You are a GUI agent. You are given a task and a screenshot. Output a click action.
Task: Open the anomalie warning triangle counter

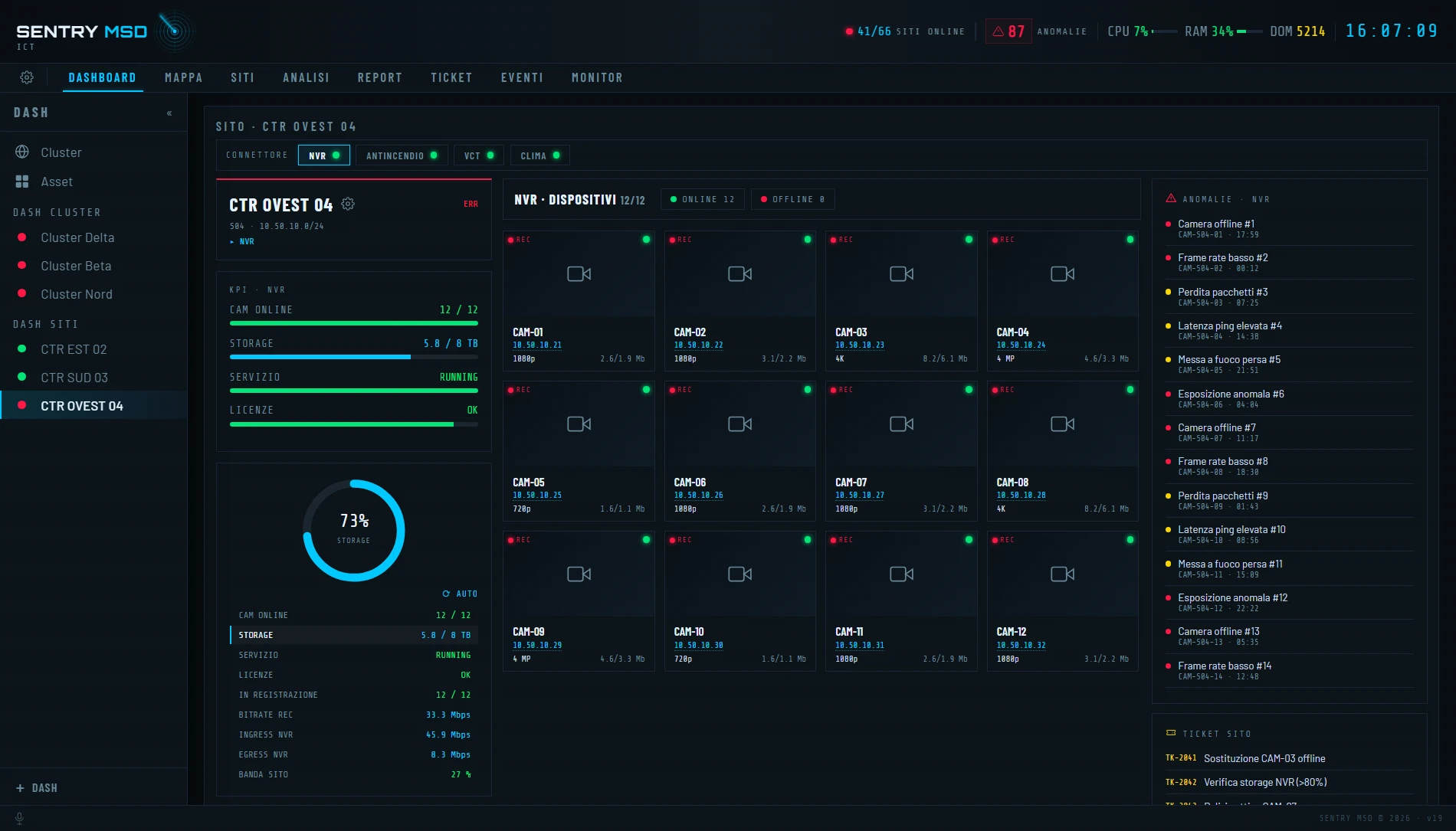coord(1008,31)
